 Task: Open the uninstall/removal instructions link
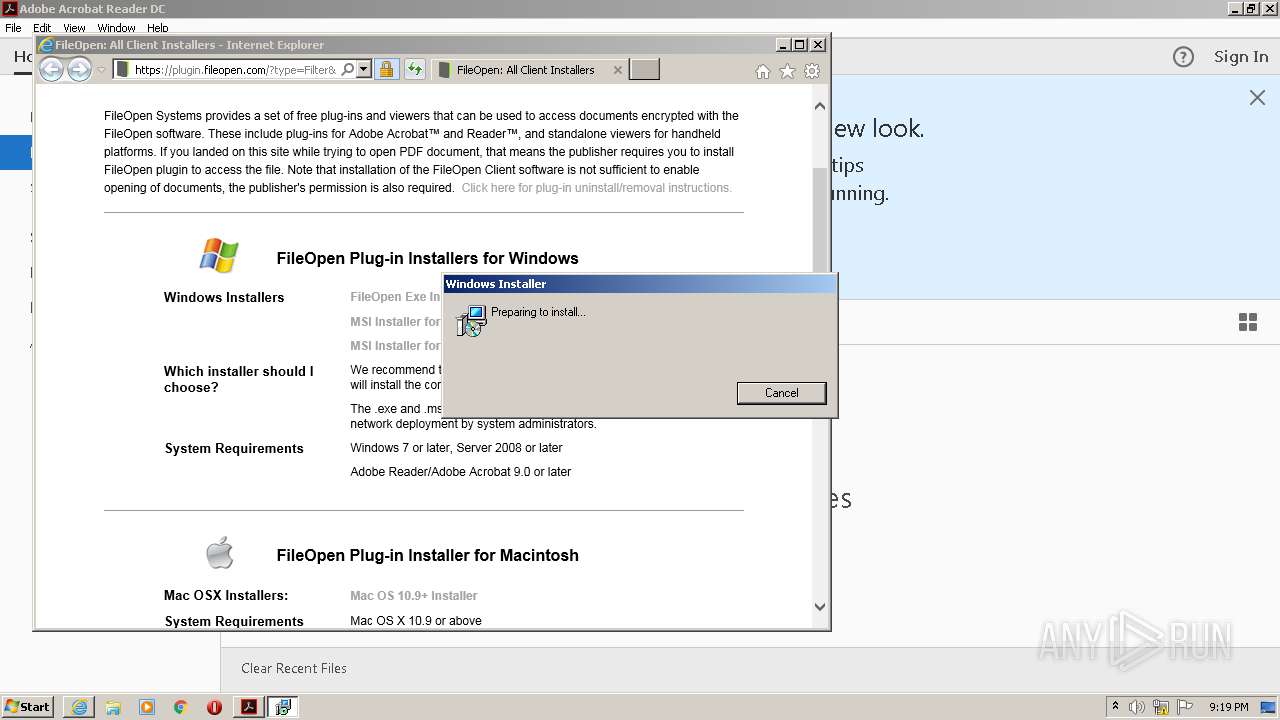tap(596, 188)
